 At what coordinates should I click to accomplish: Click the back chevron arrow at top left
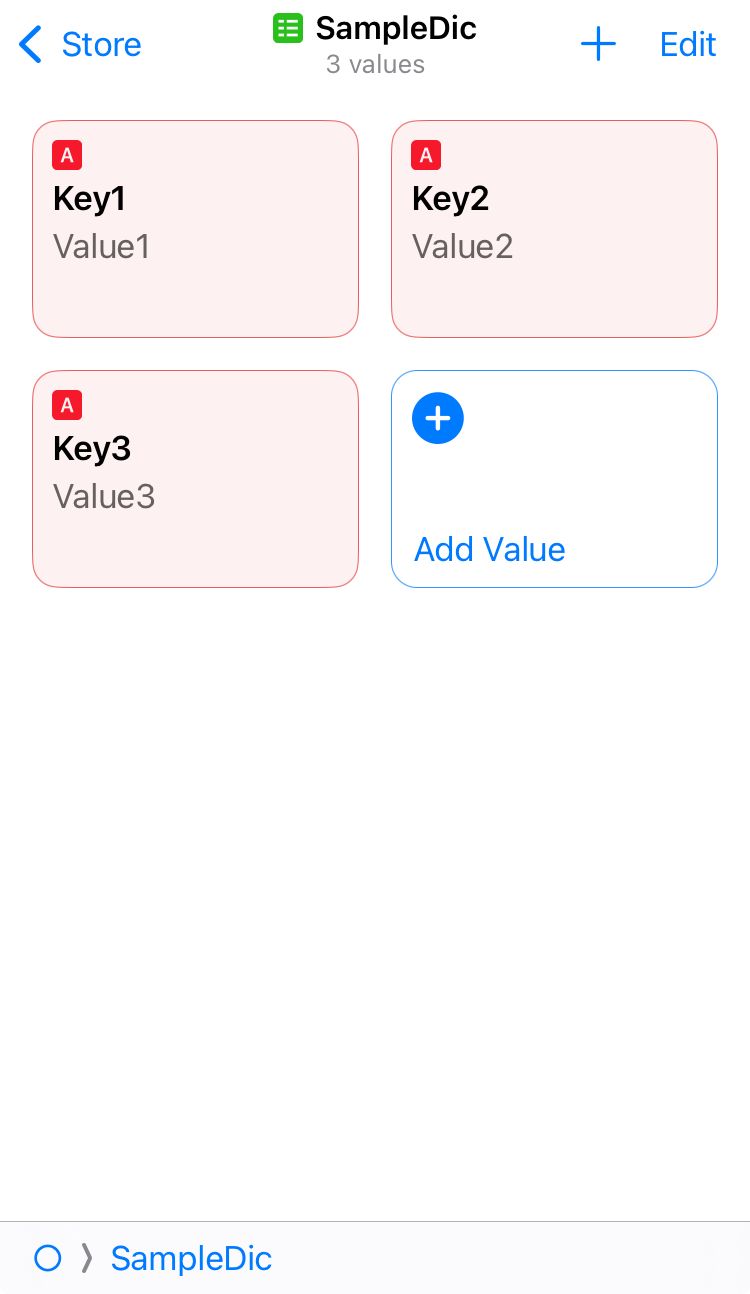pyautogui.click(x=29, y=44)
